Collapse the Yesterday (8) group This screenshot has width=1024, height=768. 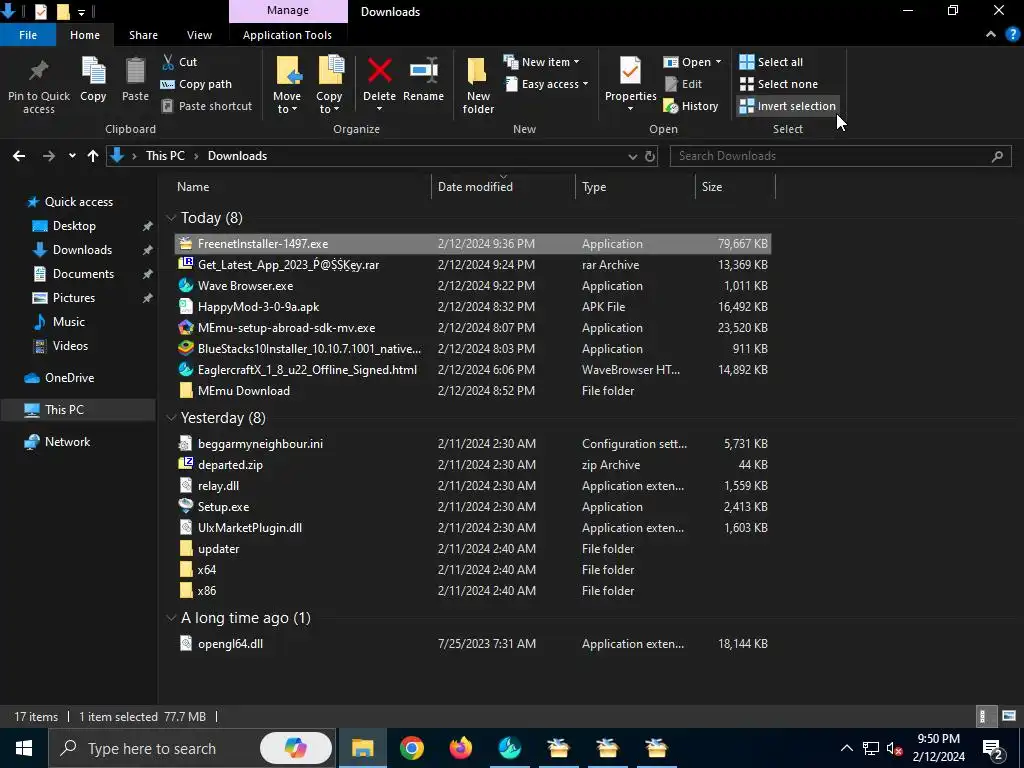click(171, 417)
